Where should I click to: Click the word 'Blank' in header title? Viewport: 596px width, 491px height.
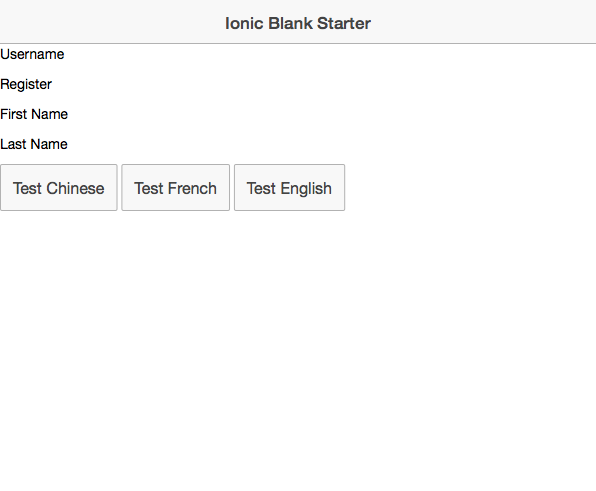click(290, 23)
